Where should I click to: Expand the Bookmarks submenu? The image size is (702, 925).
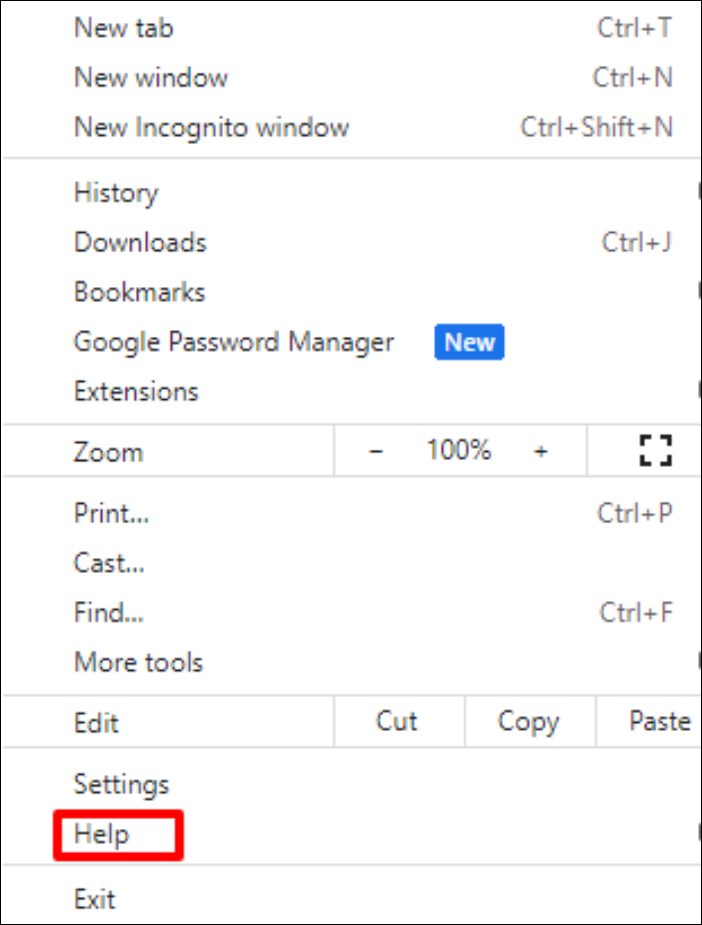click(139, 293)
